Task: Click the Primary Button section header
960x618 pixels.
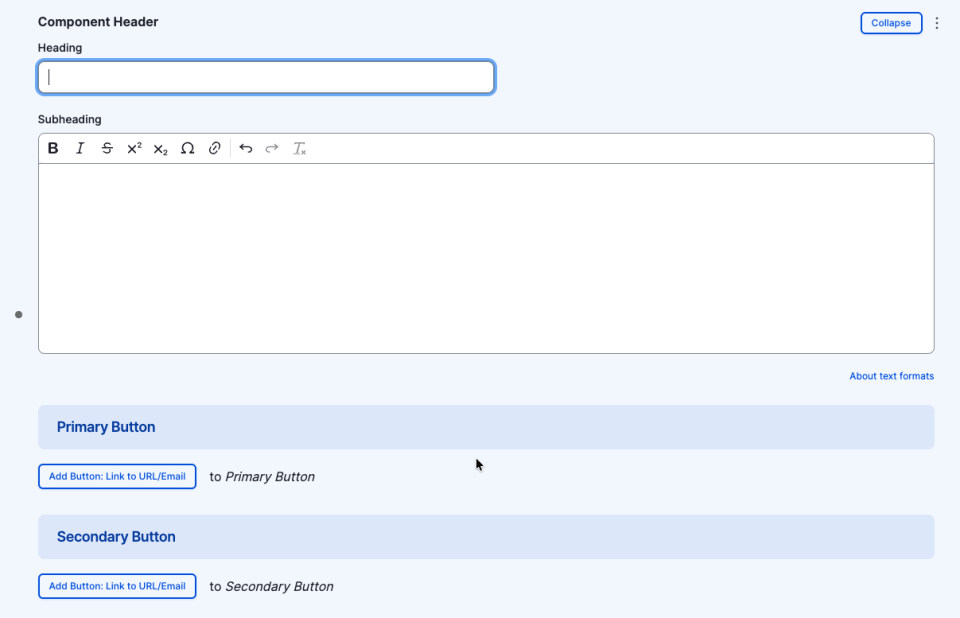Action: coord(486,427)
